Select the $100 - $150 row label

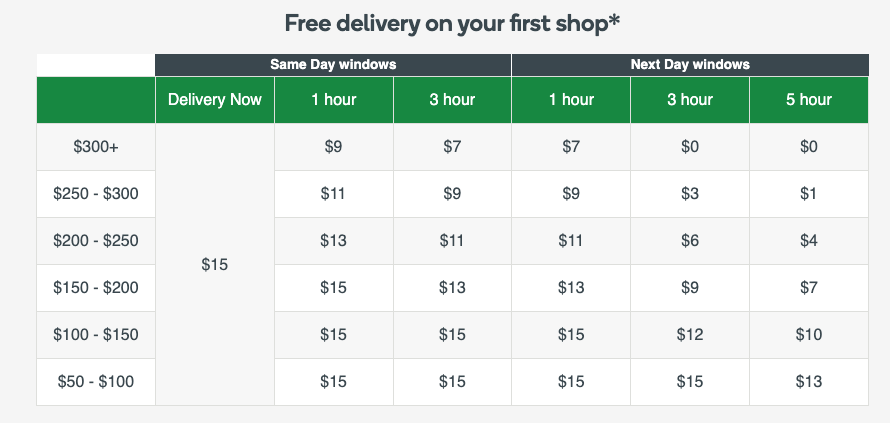point(96,335)
